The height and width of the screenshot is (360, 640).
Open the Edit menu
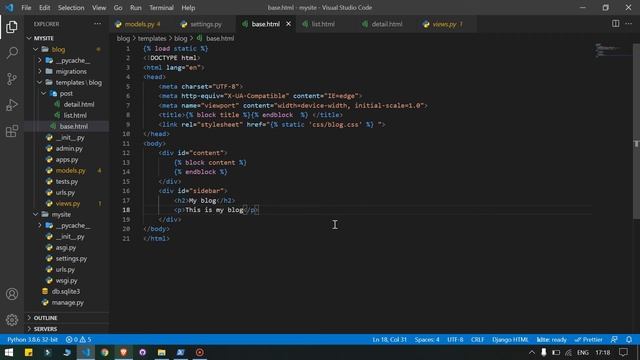[x=44, y=8]
